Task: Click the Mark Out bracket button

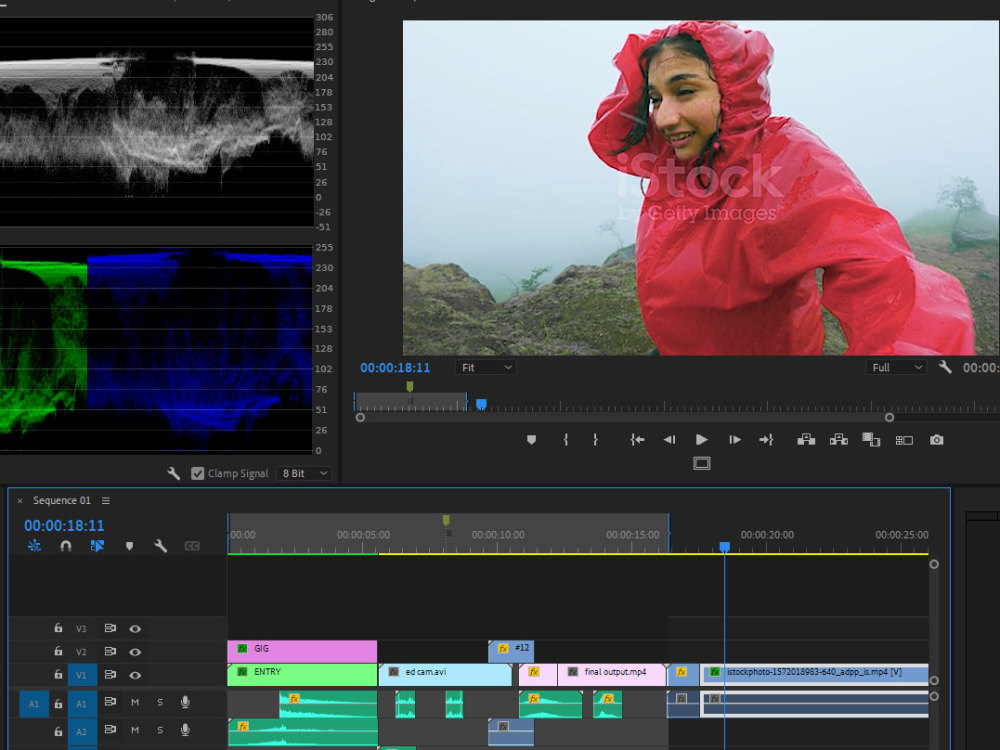Action: [595, 439]
